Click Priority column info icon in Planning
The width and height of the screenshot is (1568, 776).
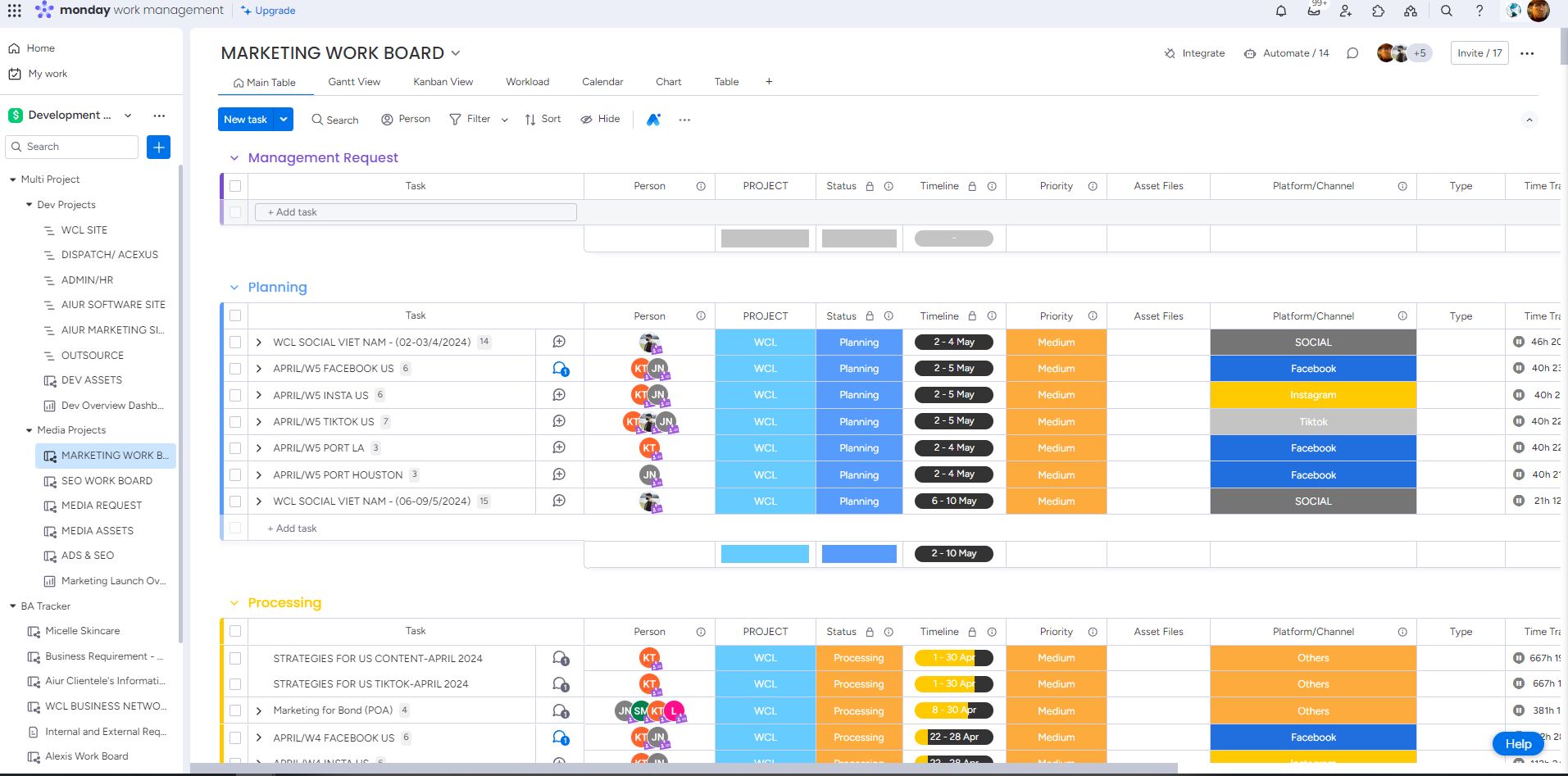pos(1093,316)
